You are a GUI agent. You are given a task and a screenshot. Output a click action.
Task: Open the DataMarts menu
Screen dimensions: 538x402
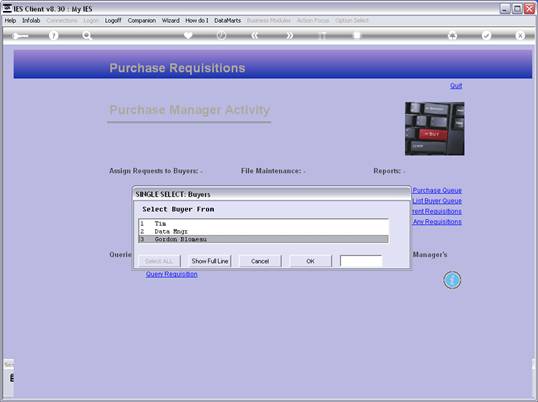(227, 21)
